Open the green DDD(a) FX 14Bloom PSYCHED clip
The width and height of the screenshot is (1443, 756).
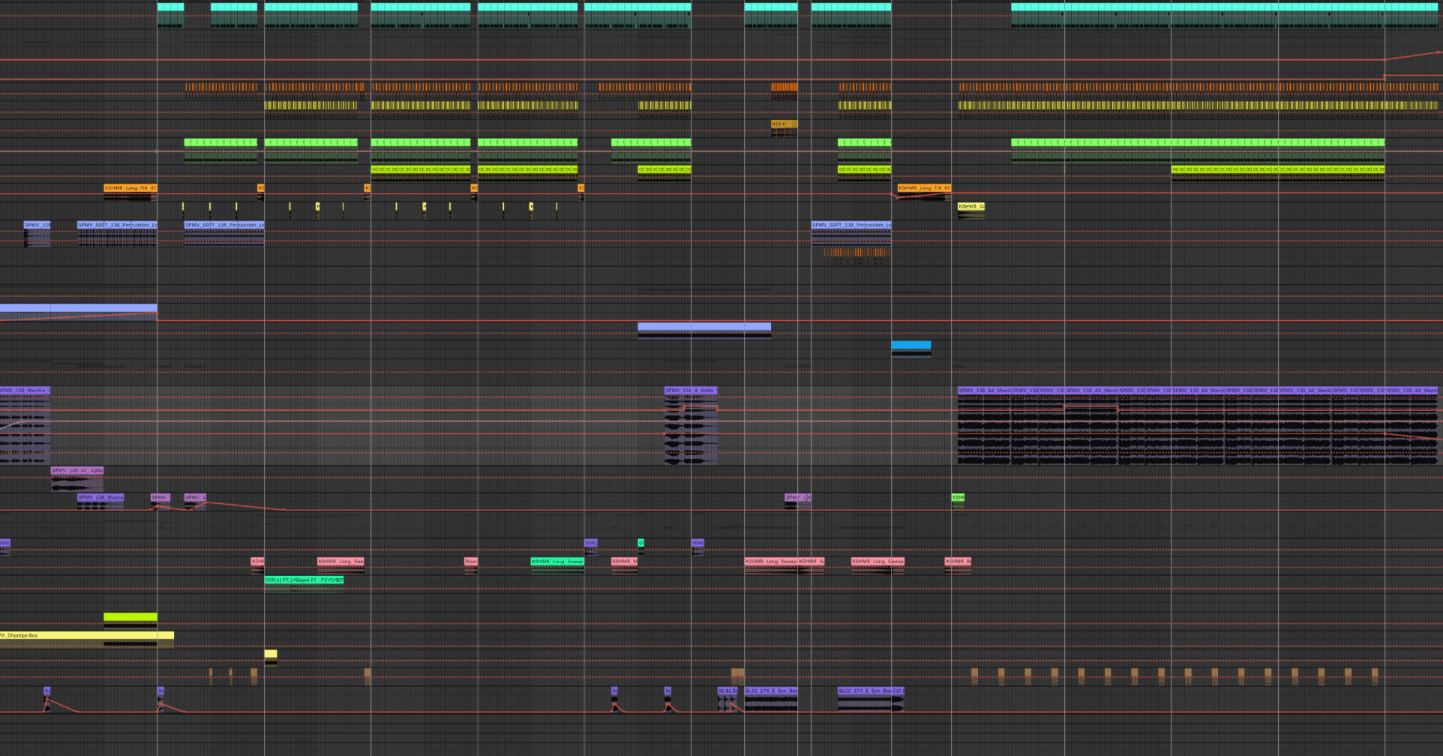pos(303,578)
